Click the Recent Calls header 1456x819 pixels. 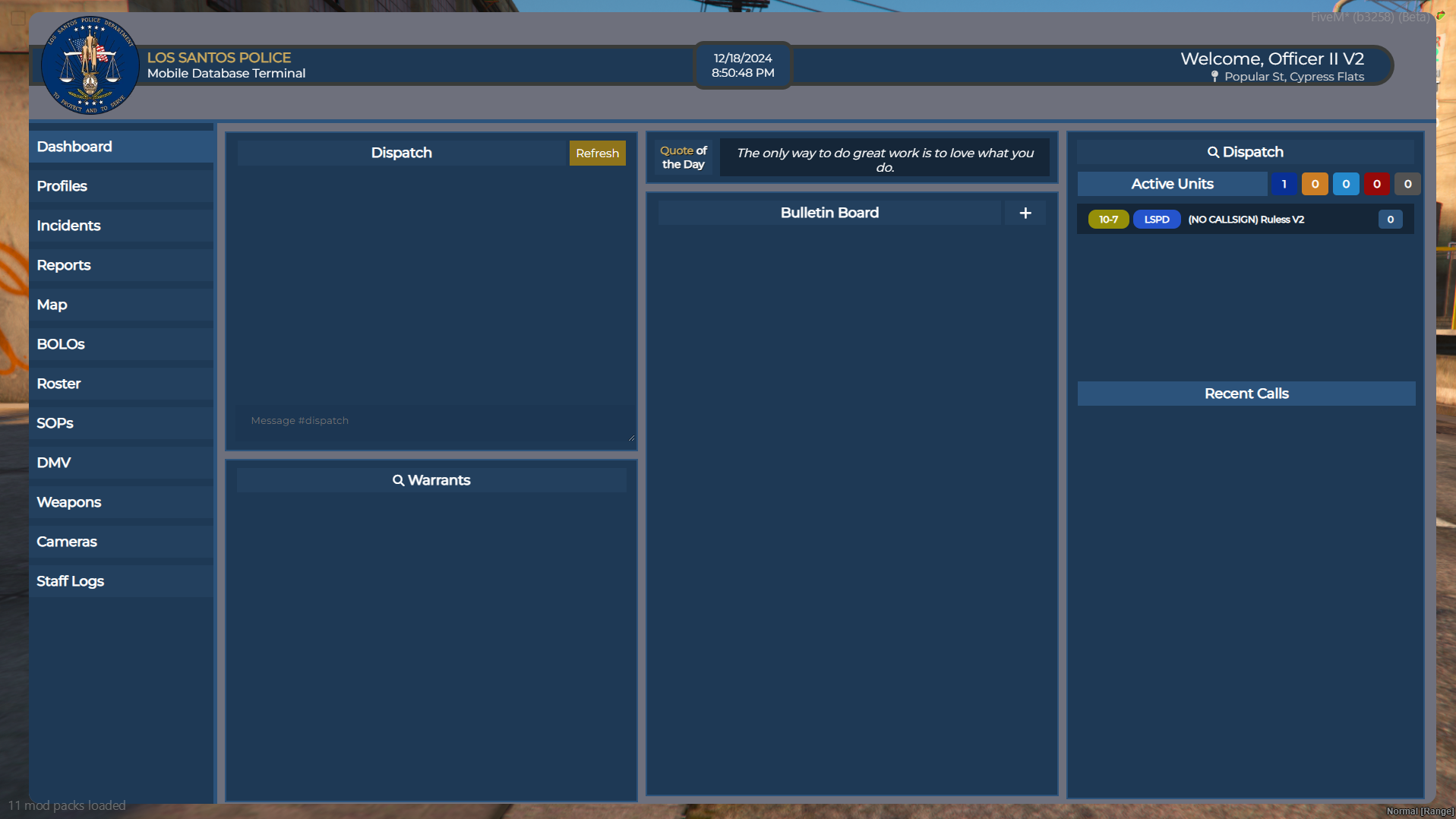[1246, 394]
